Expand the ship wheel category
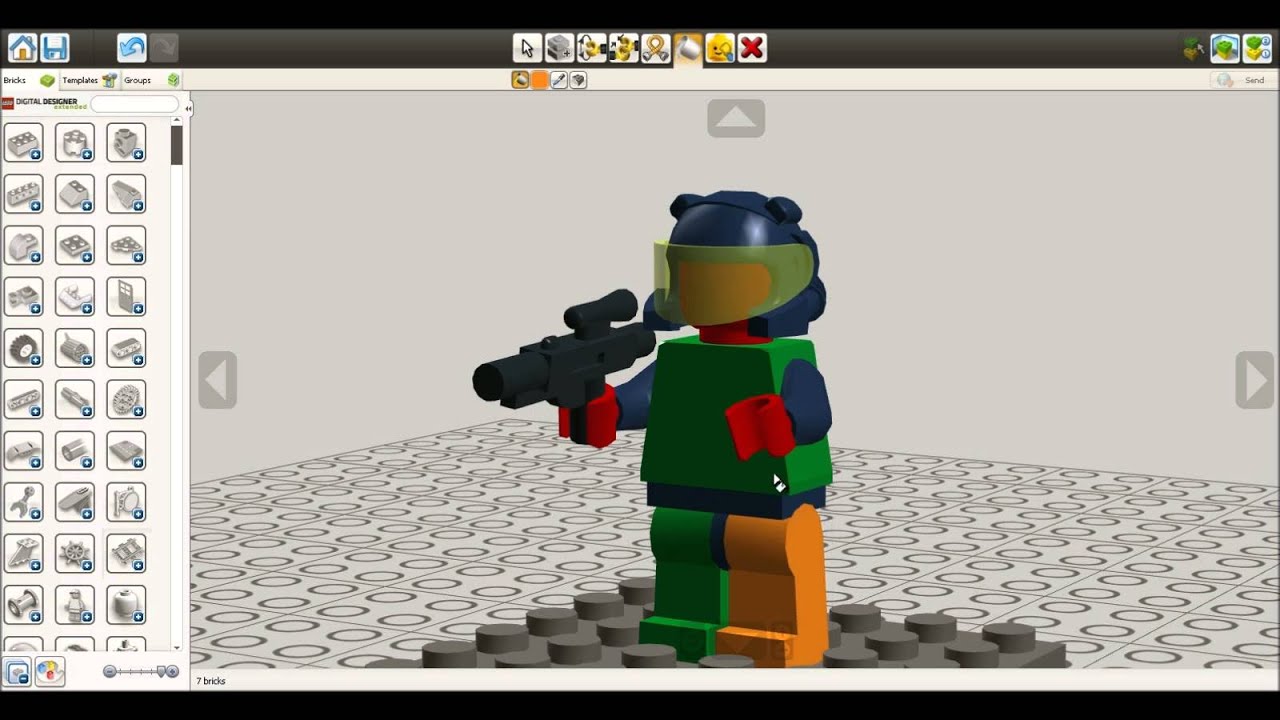 point(75,554)
